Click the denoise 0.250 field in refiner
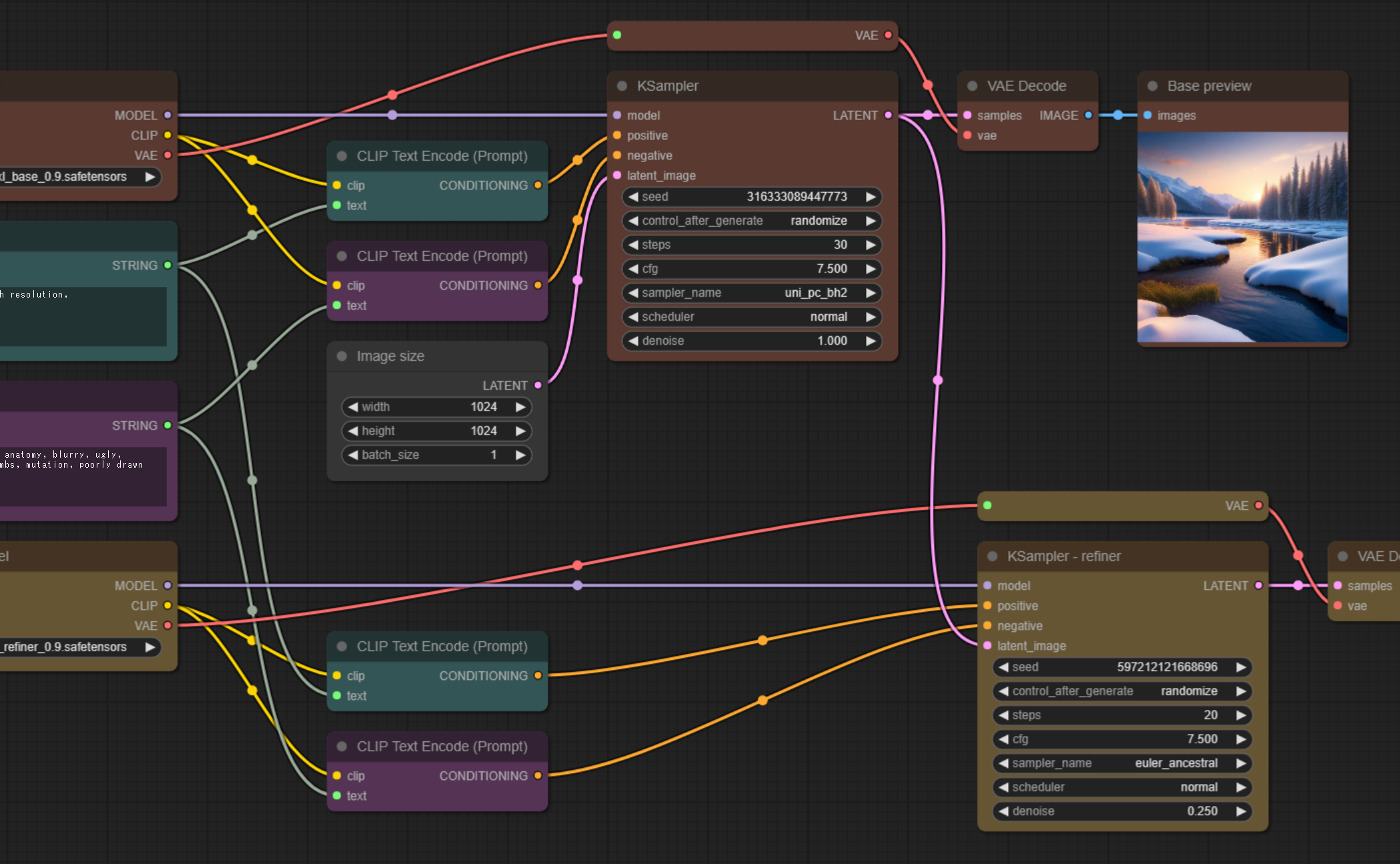 (x=1122, y=811)
